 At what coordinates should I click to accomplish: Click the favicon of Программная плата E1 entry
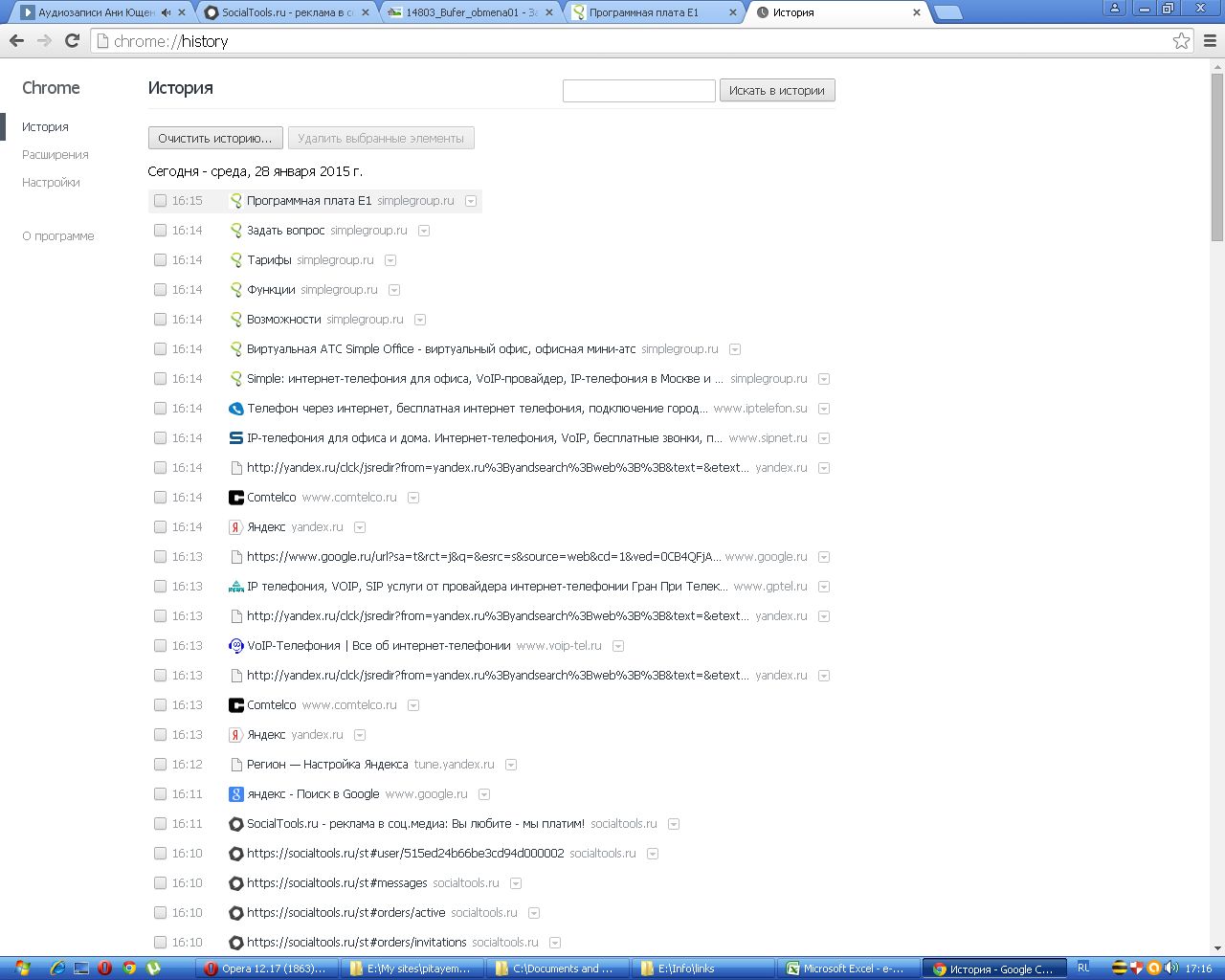coord(236,201)
